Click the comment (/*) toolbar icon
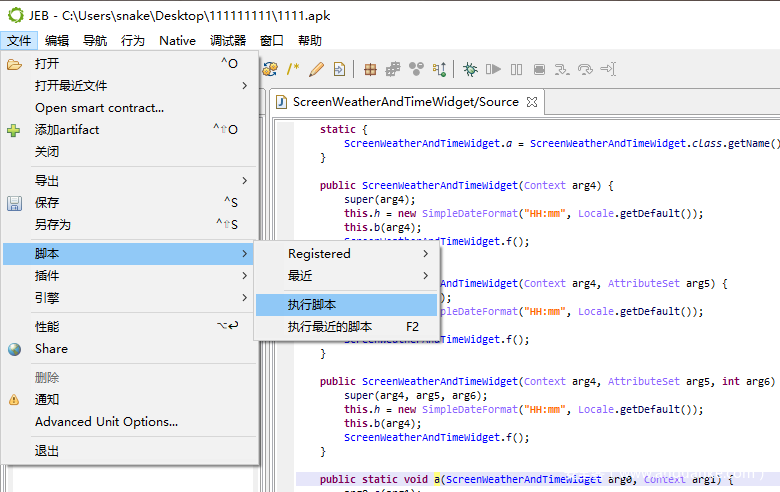 pos(293,69)
